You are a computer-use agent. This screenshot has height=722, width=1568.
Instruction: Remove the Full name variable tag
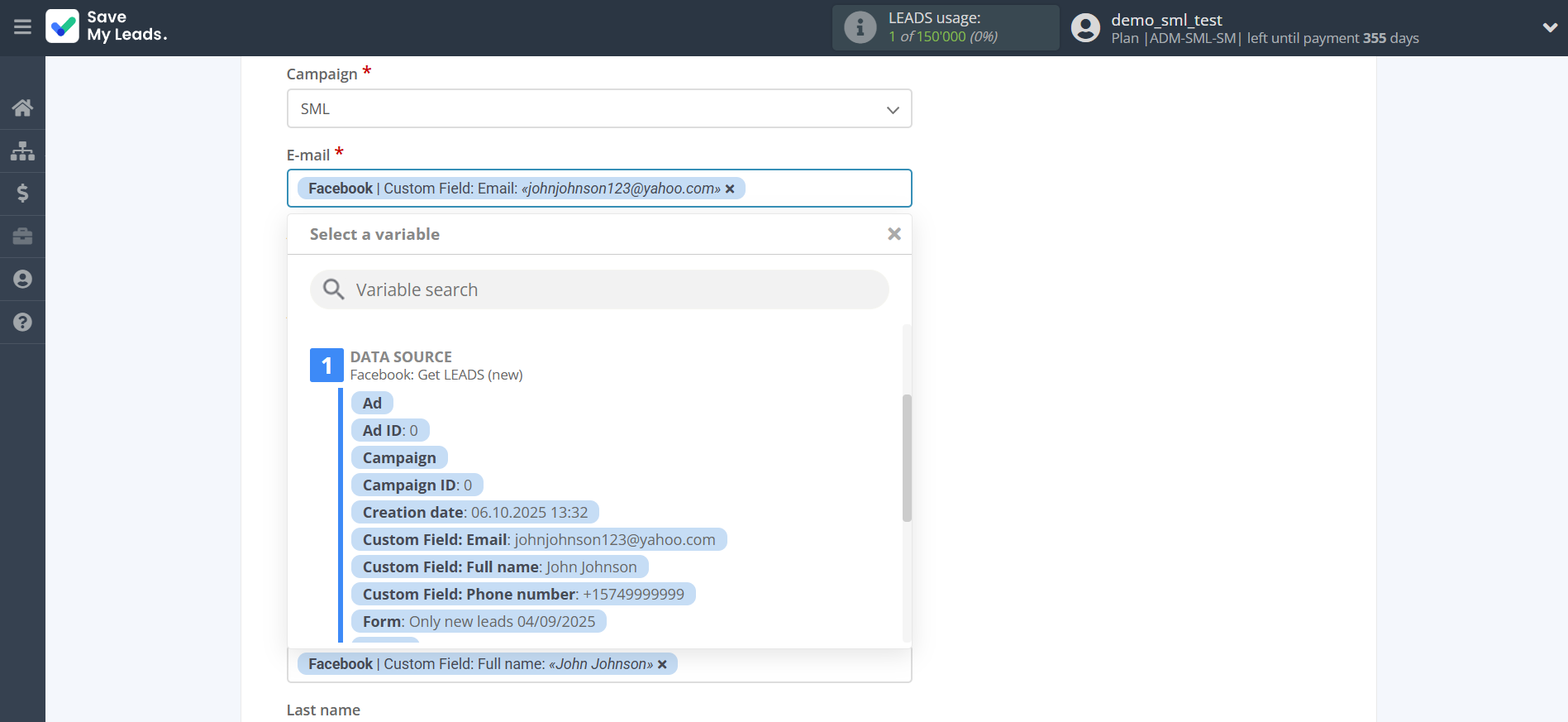pos(662,665)
